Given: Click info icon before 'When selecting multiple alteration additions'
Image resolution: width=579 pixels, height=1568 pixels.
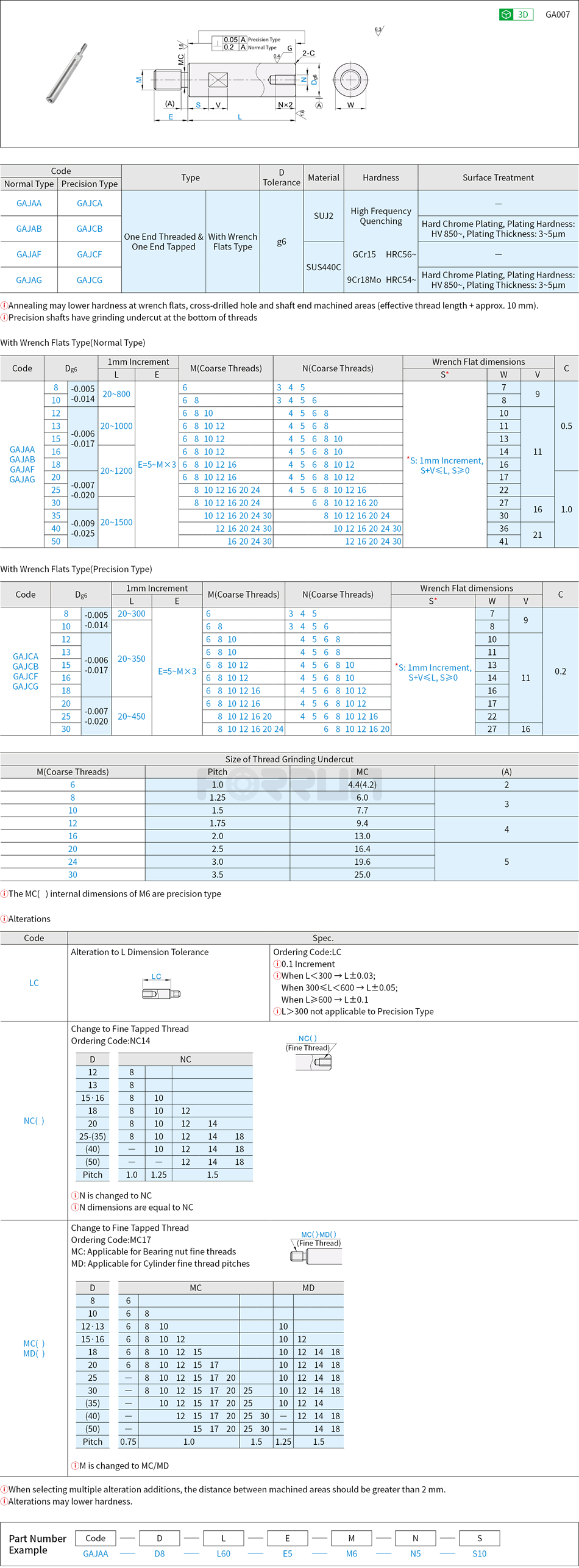Looking at the screenshot, I should [4, 1490].
